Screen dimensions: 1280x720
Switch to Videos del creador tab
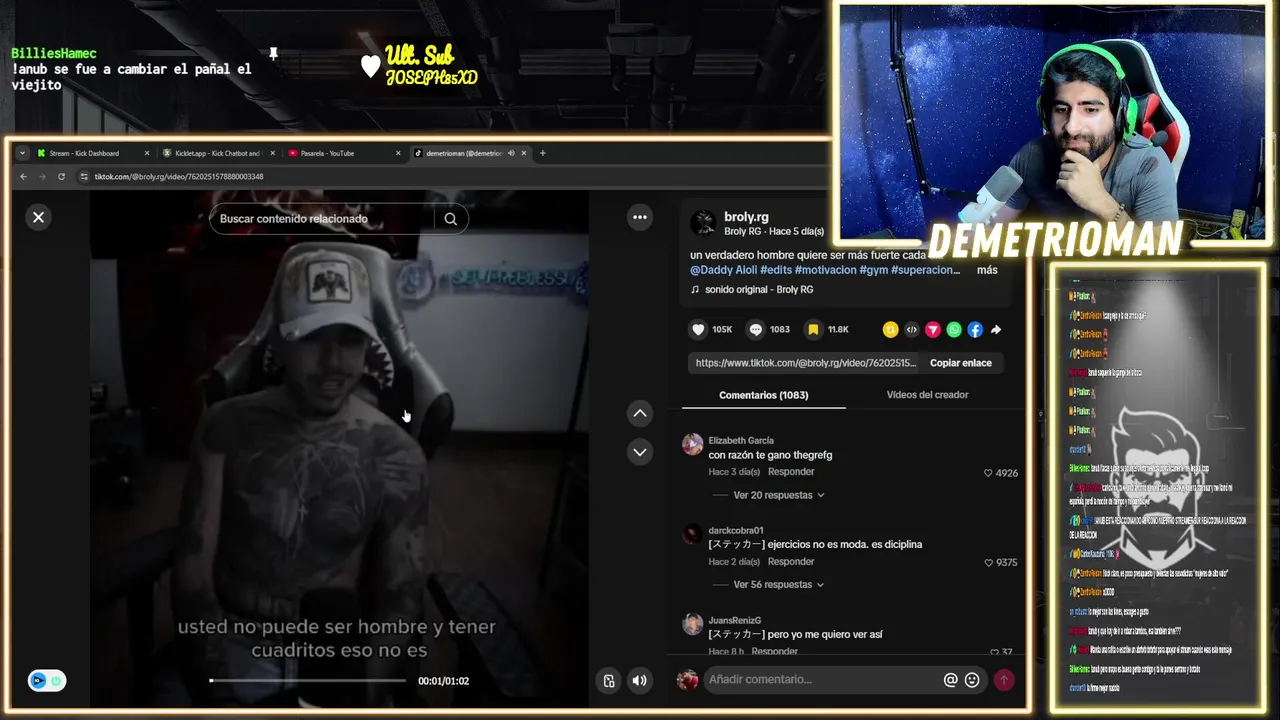pos(927,395)
